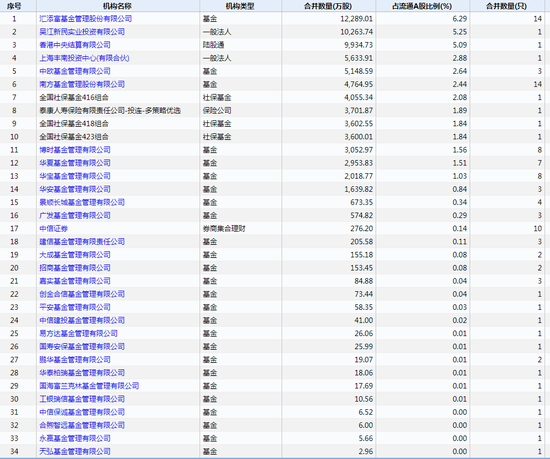Open 工银瑞信基金管理有限公司 link
Screen dimensions: 550x459
coord(82,399)
